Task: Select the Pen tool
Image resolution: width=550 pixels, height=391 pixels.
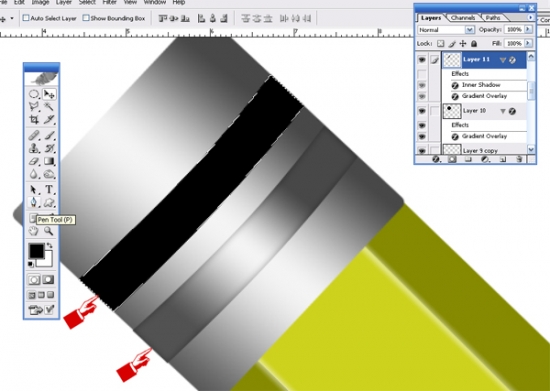Action: [x=34, y=202]
